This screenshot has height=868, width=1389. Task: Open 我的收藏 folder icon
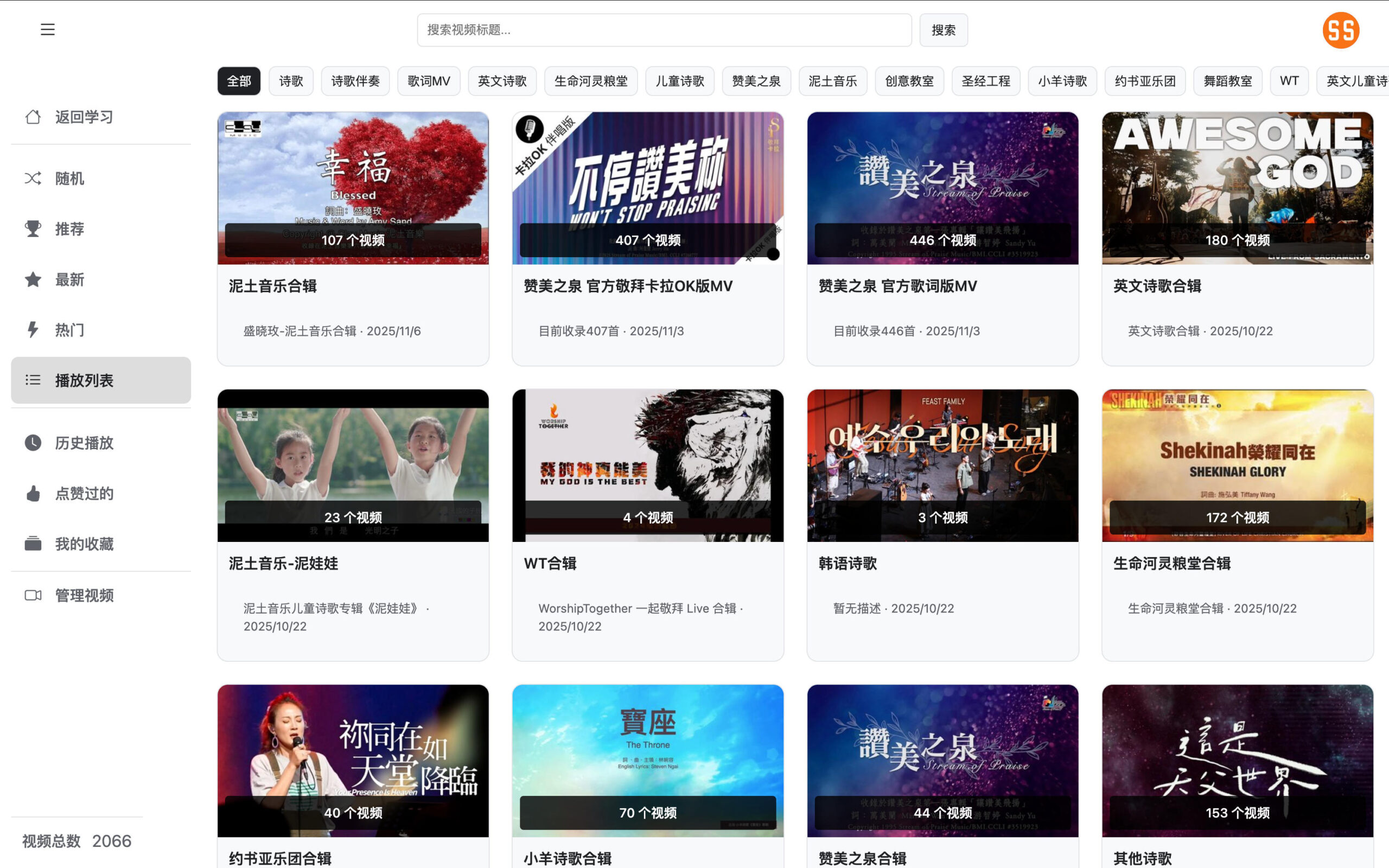click(x=33, y=544)
